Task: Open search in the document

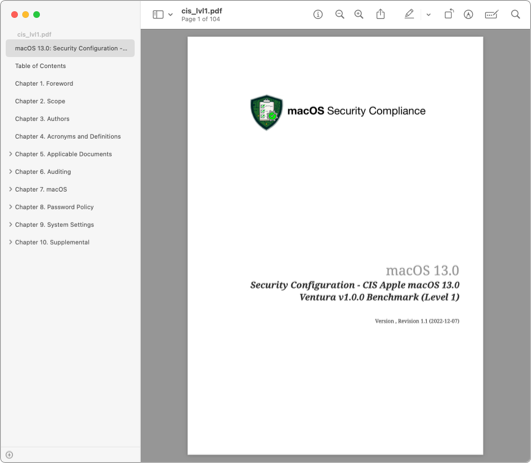Action: point(515,15)
